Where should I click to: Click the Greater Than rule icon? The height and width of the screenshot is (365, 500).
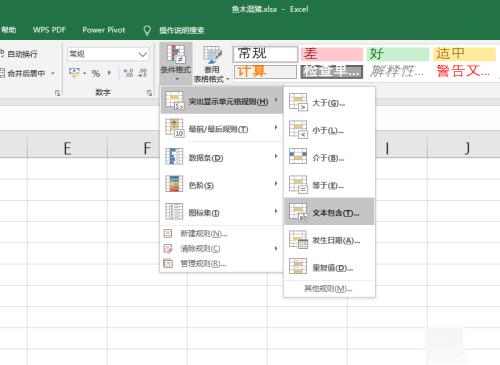(298, 102)
